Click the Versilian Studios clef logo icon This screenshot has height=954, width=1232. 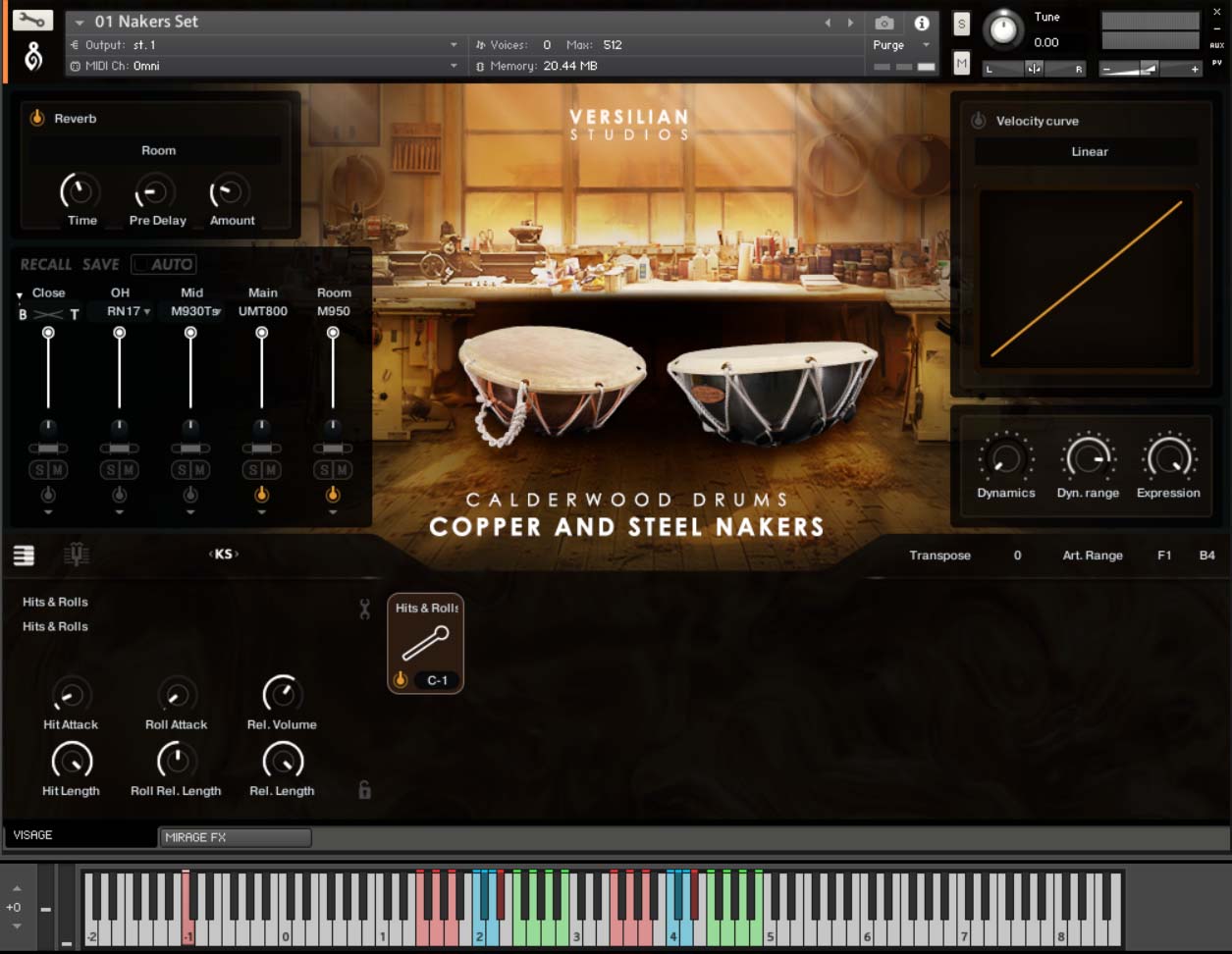(32, 58)
